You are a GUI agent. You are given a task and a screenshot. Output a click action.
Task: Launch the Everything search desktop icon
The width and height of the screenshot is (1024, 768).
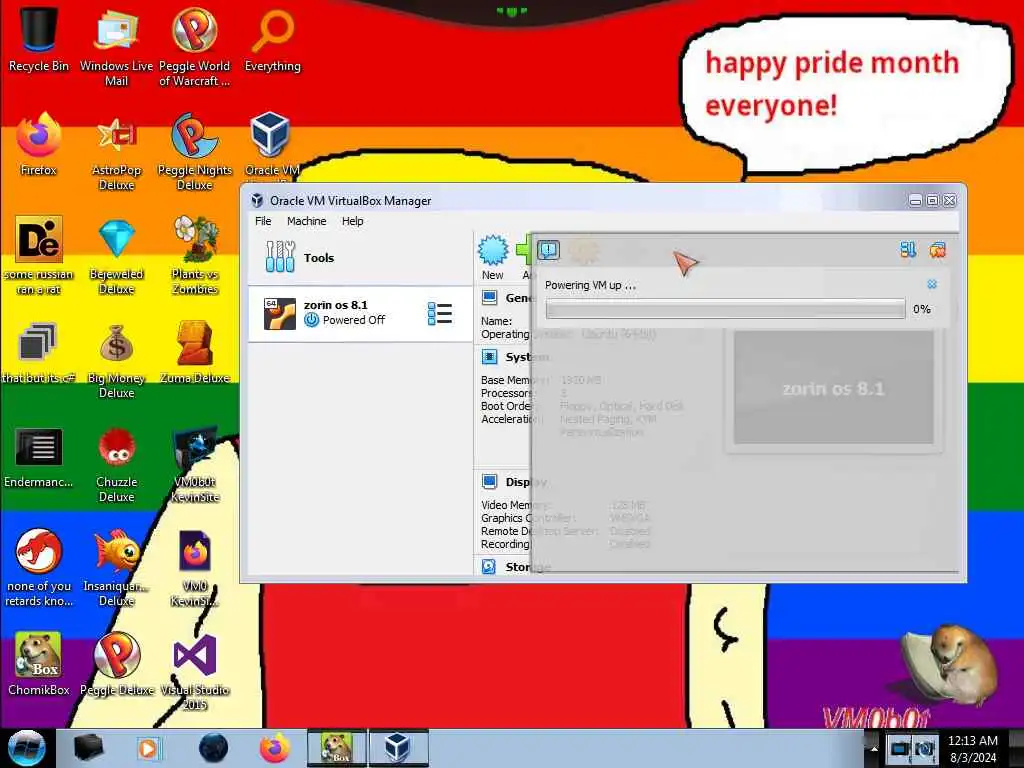tap(272, 39)
